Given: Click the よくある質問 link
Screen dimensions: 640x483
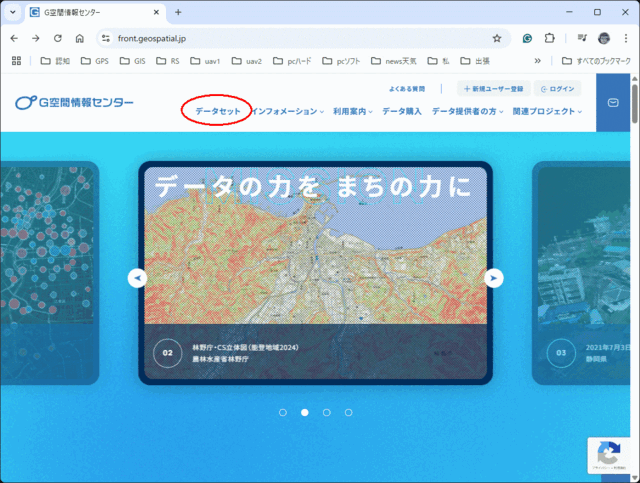Looking at the screenshot, I should coord(406,88).
